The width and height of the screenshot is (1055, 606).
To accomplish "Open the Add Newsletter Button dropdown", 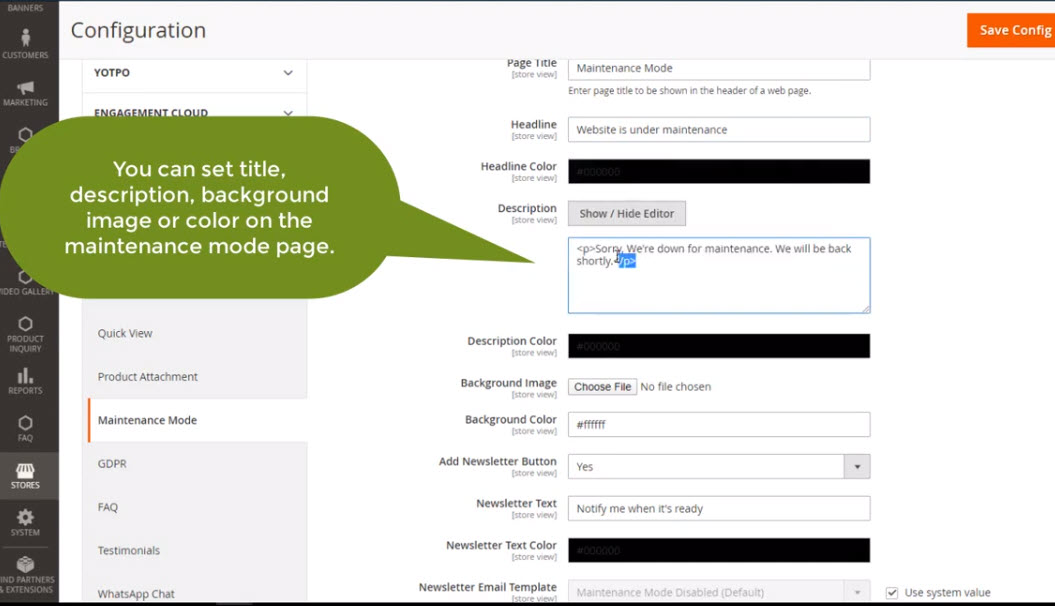I will pyautogui.click(x=718, y=467).
